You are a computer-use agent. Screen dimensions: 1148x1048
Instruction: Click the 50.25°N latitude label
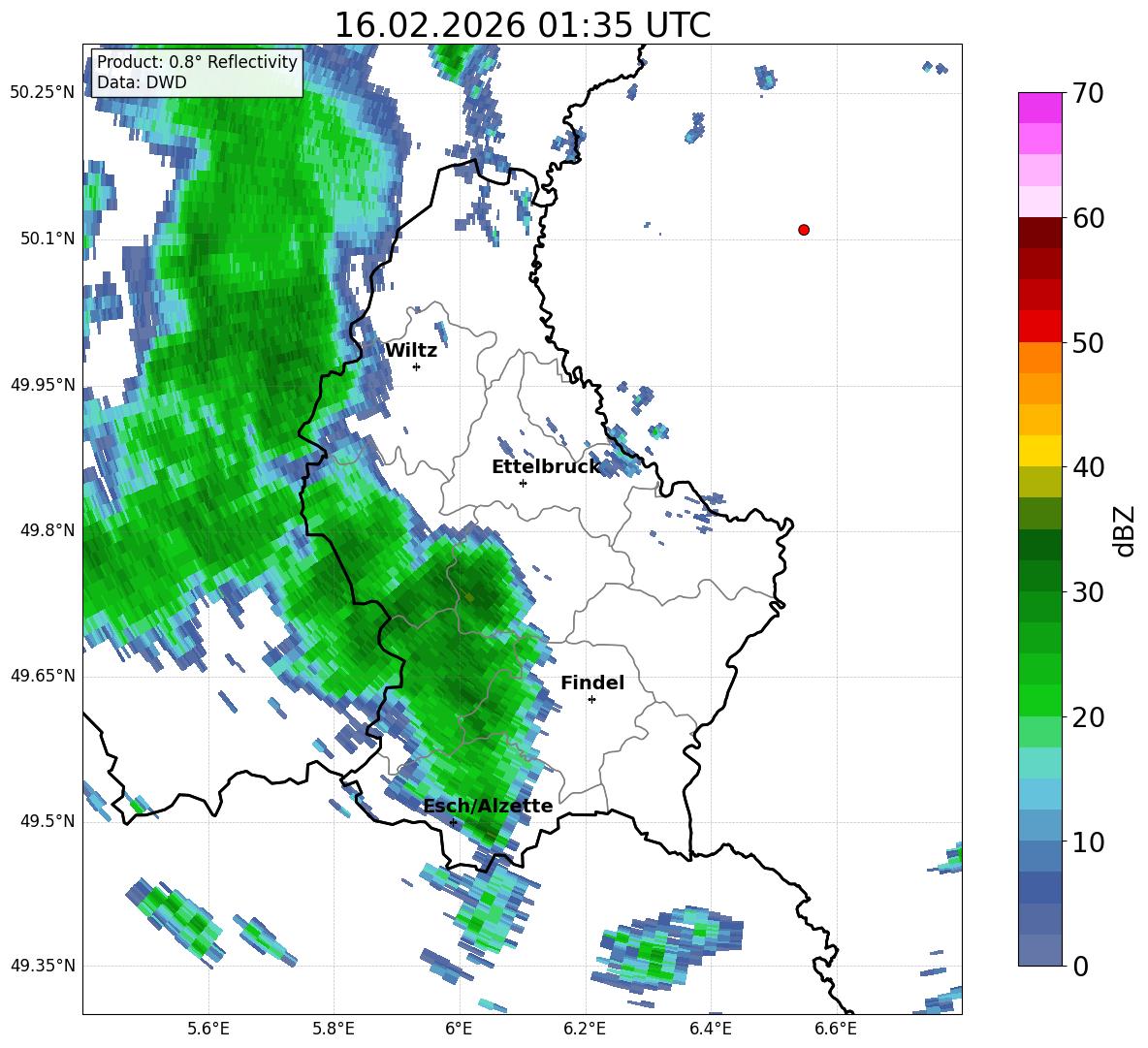tap(43, 93)
